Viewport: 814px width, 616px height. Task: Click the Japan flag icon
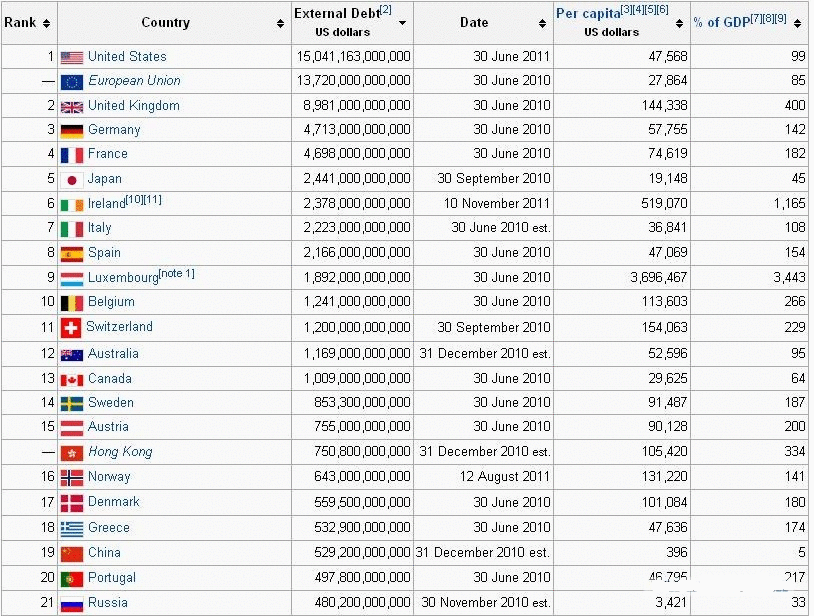tap(72, 180)
